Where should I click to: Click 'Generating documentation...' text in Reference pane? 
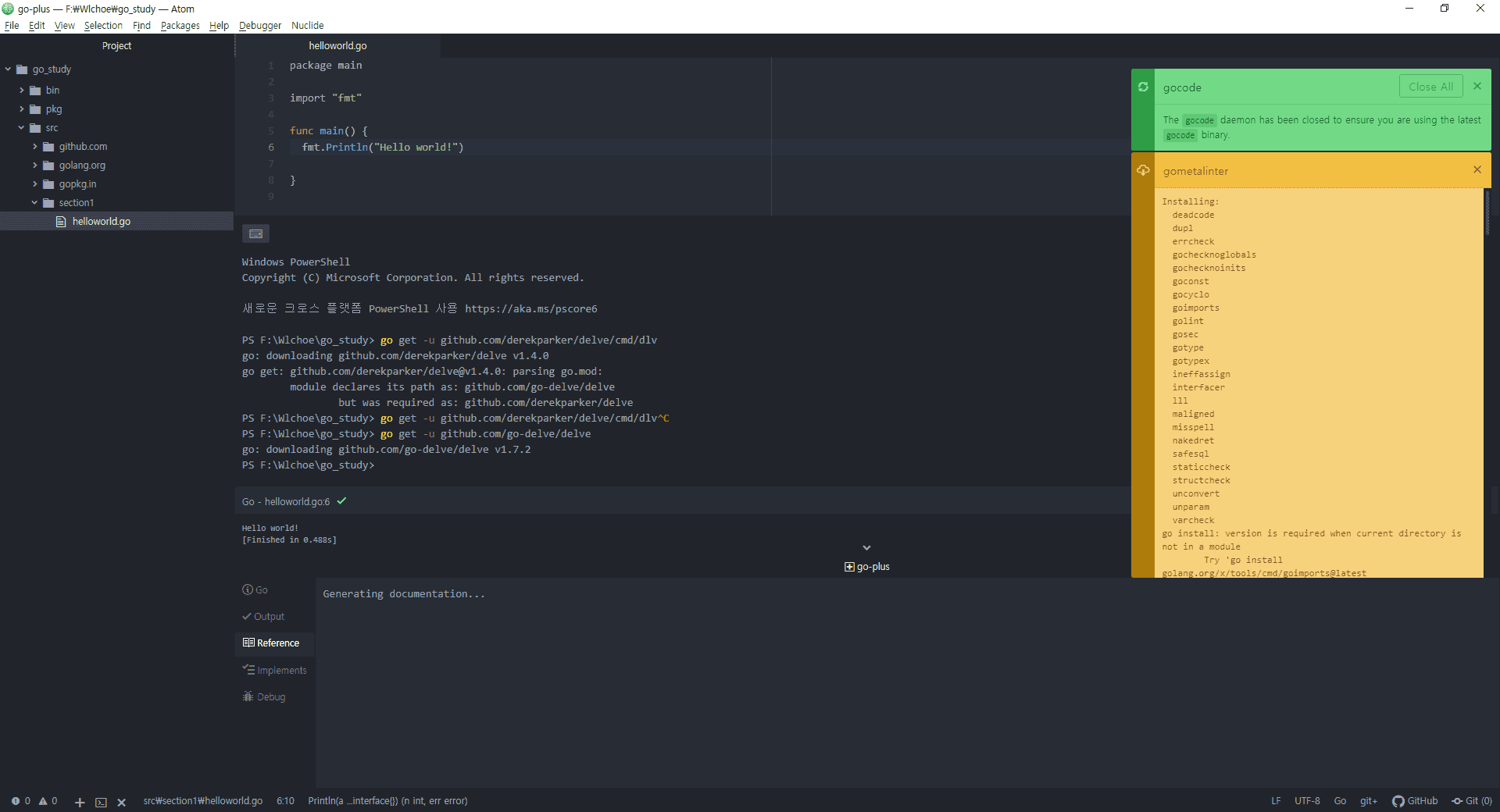click(404, 594)
